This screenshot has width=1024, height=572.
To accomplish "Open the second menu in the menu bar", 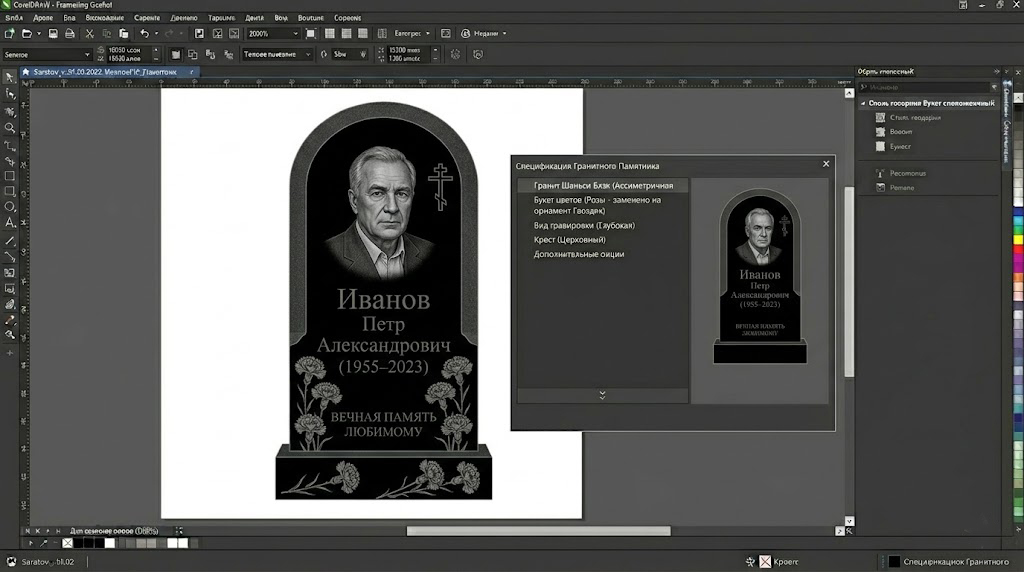I will tap(43, 18).
